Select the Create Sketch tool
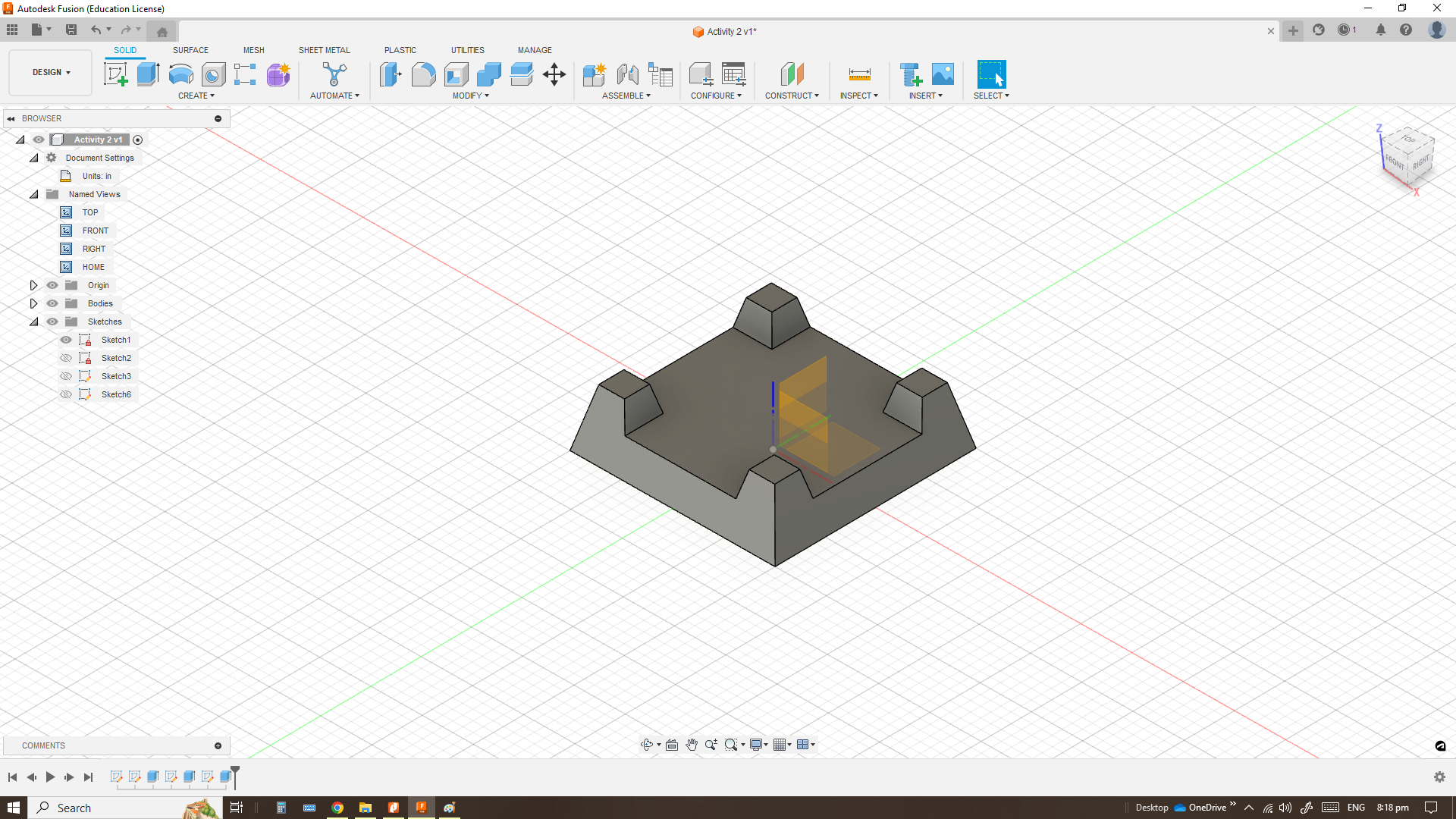1456x819 pixels. (x=115, y=74)
